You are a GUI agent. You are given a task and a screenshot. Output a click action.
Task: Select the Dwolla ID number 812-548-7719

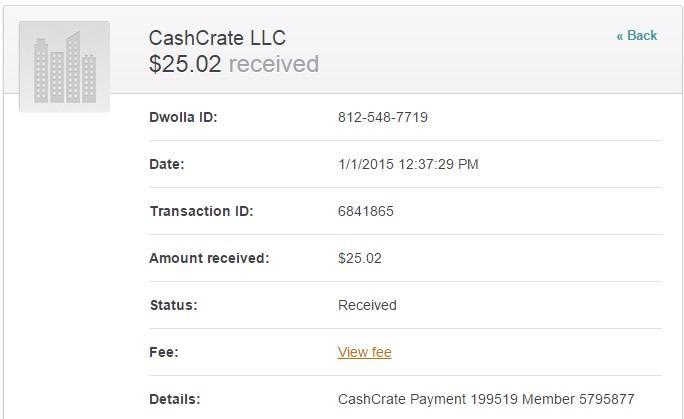point(383,117)
